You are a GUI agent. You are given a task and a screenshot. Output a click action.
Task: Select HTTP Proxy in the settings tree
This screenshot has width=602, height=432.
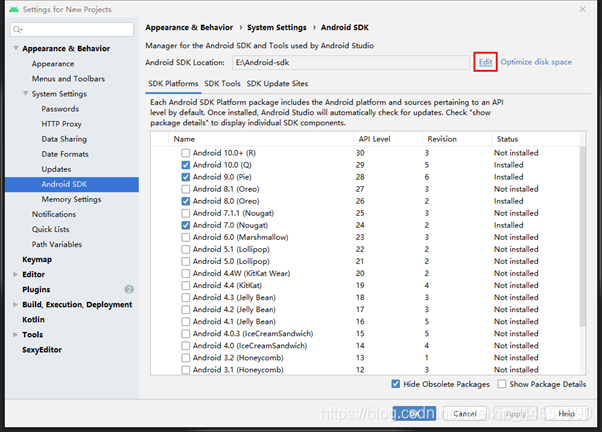[61, 124]
